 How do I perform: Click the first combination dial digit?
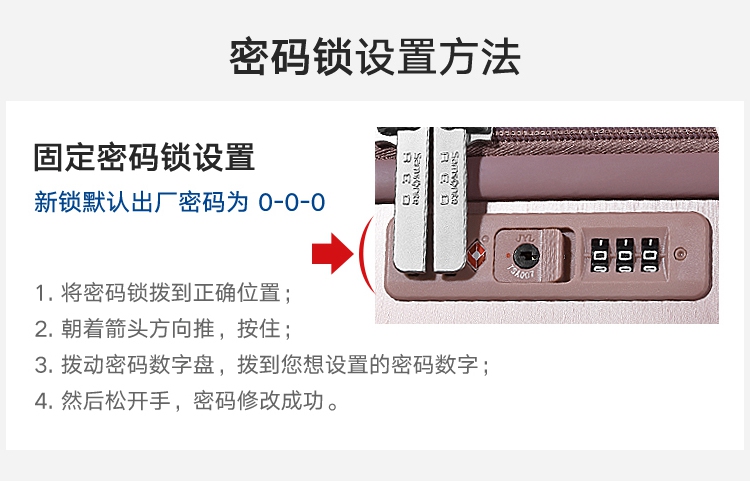(x=599, y=255)
